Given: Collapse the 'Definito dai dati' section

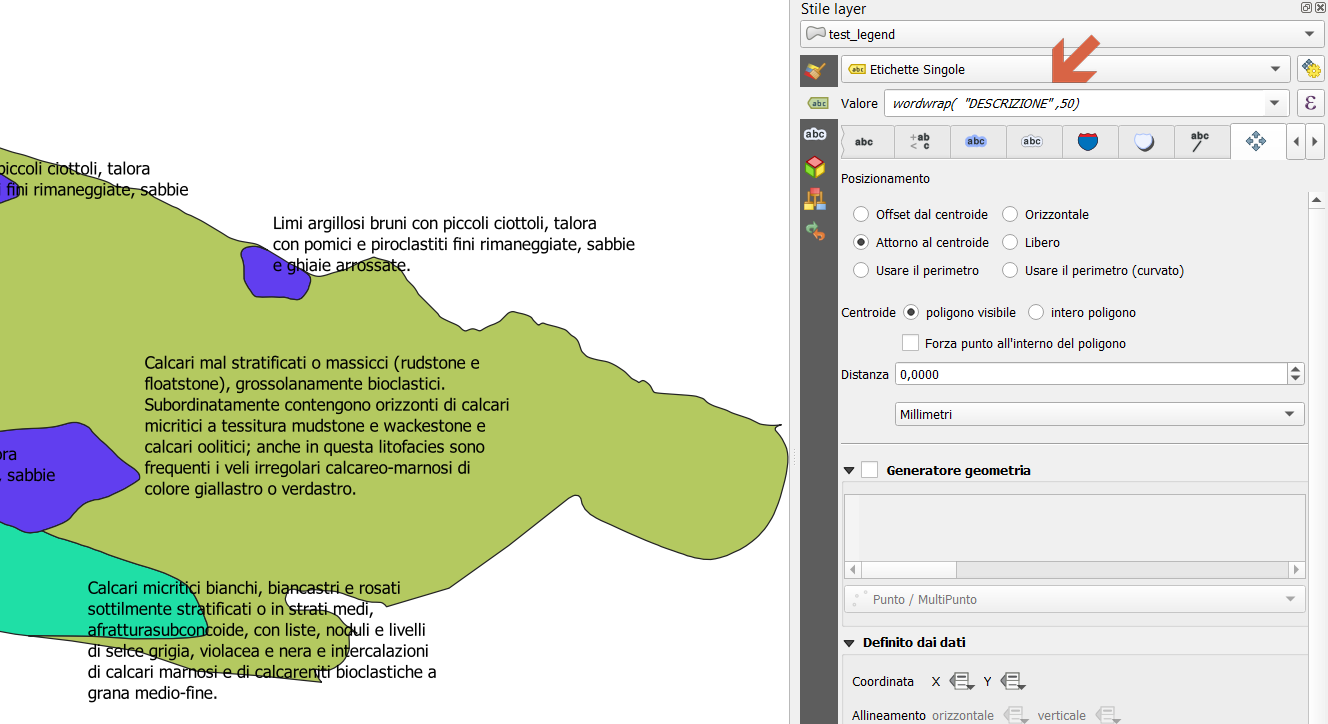Looking at the screenshot, I should pyautogui.click(x=850, y=643).
